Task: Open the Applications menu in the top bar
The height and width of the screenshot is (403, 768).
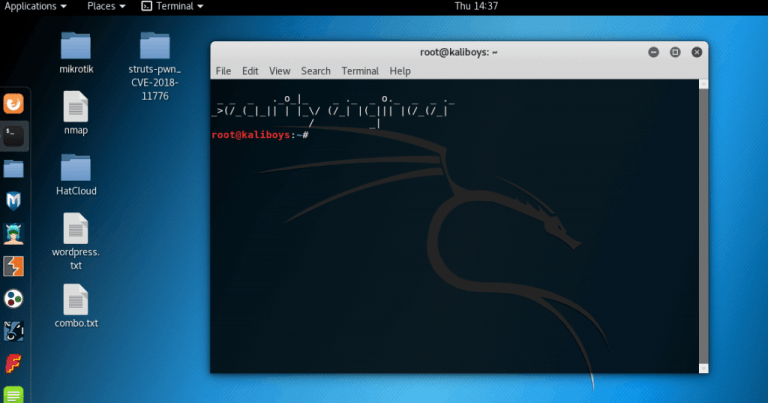Action: click(35, 6)
